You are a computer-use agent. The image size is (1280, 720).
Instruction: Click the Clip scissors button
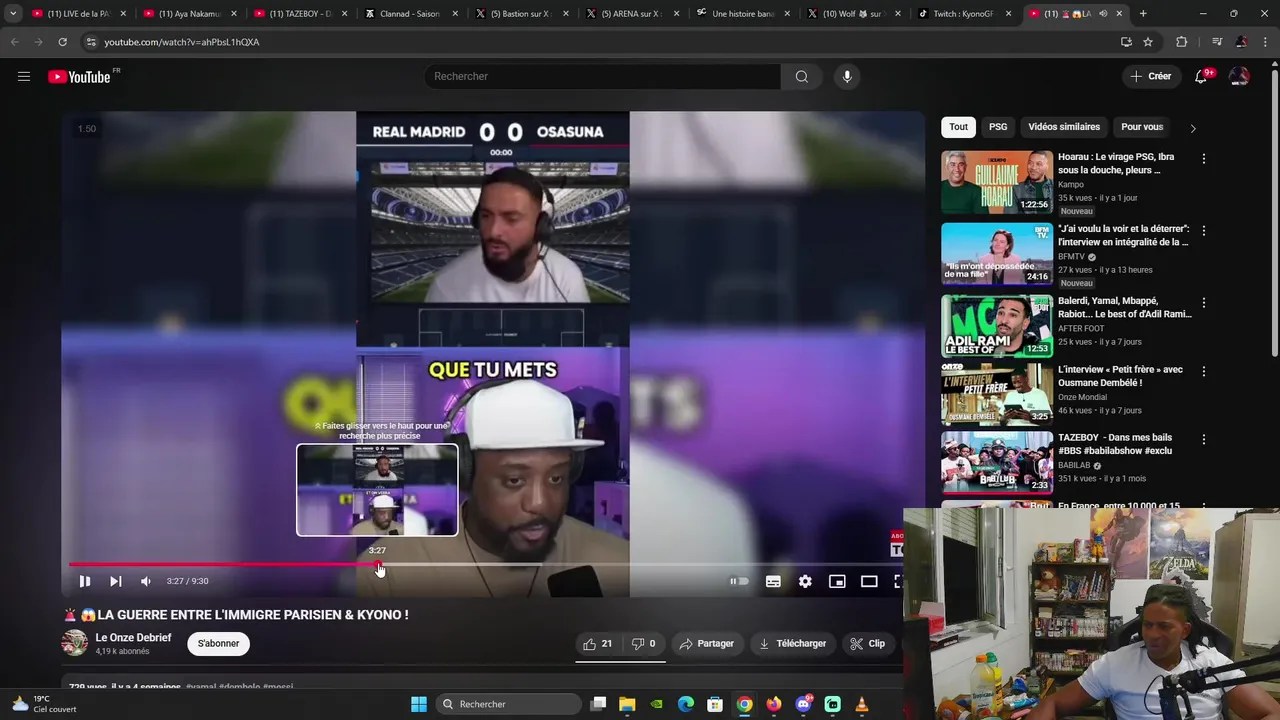[868, 644]
